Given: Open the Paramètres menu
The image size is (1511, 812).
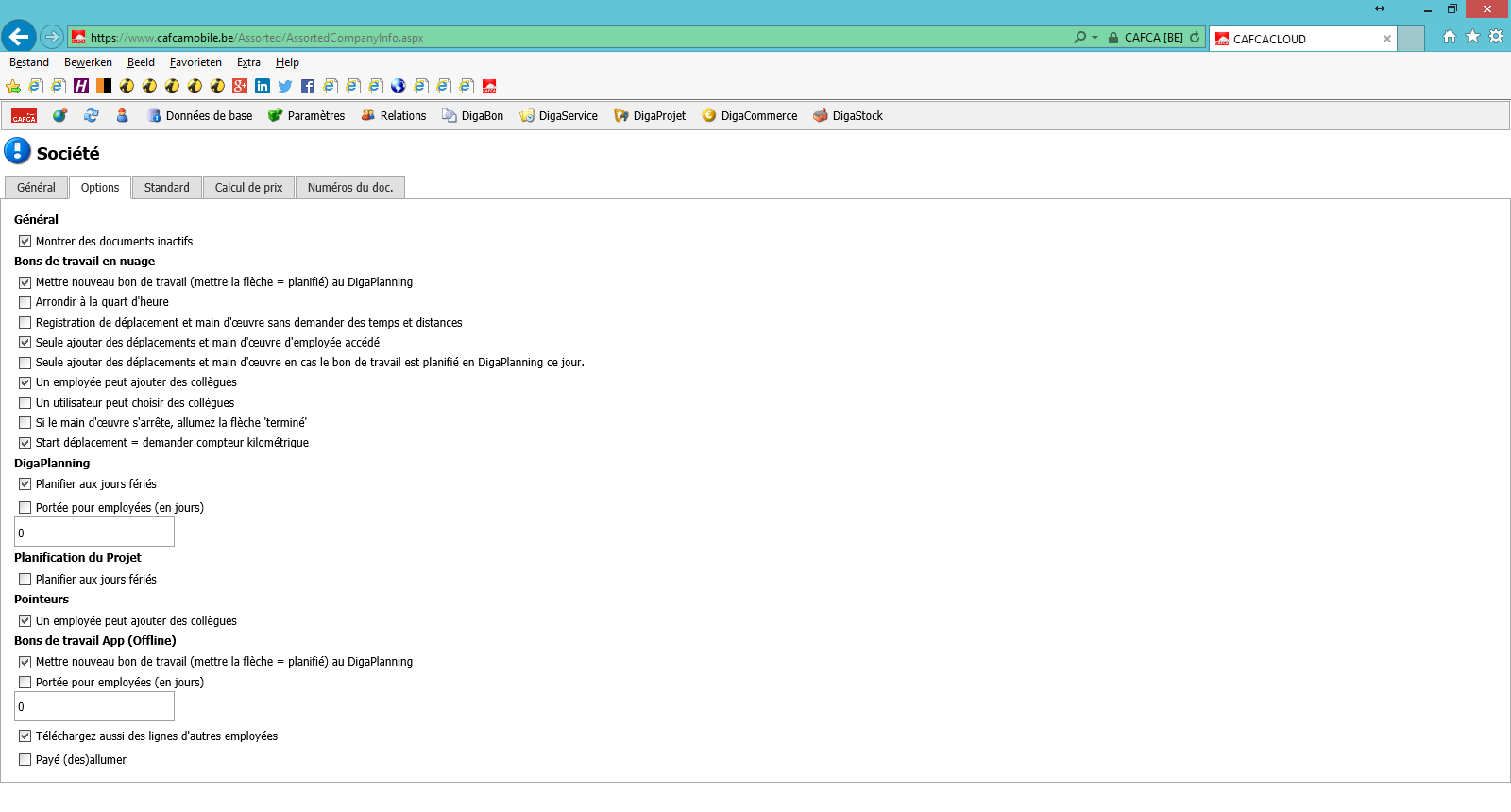Looking at the screenshot, I should [307, 115].
